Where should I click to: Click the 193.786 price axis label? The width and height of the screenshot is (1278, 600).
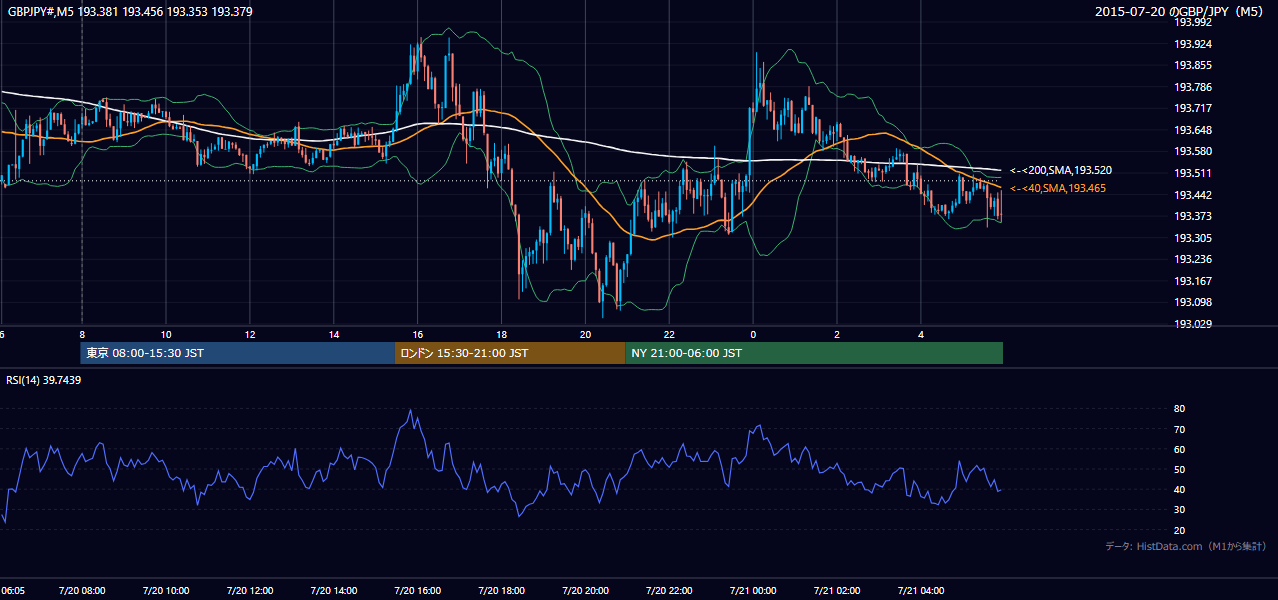(x=1192, y=87)
